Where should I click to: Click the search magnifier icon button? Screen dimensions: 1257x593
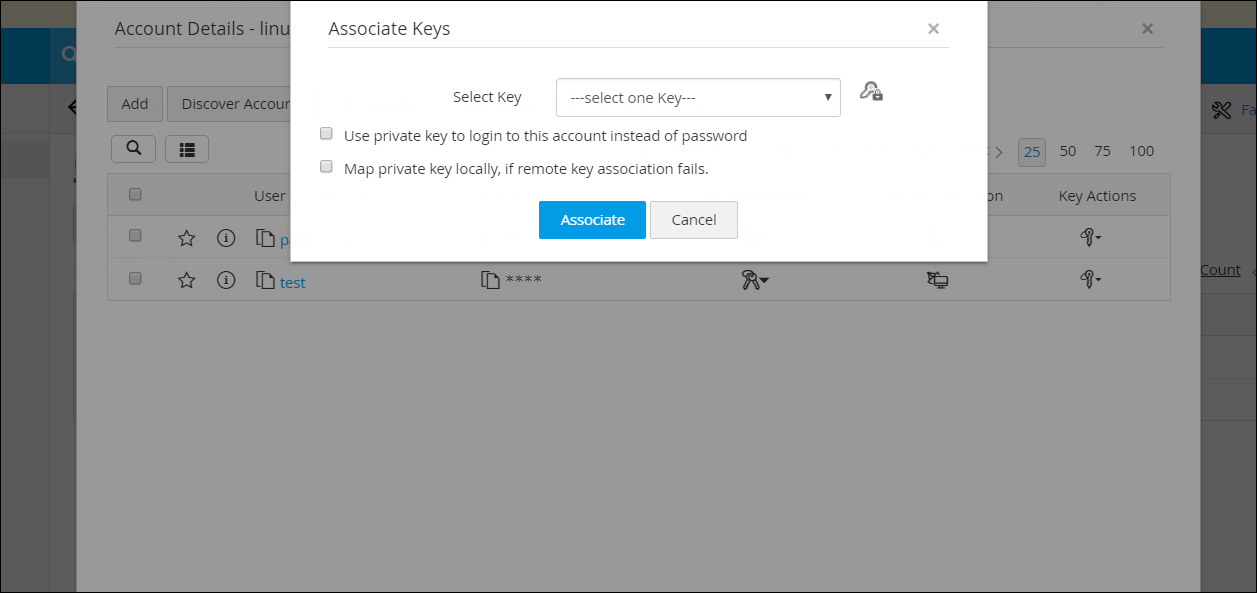[x=133, y=149]
